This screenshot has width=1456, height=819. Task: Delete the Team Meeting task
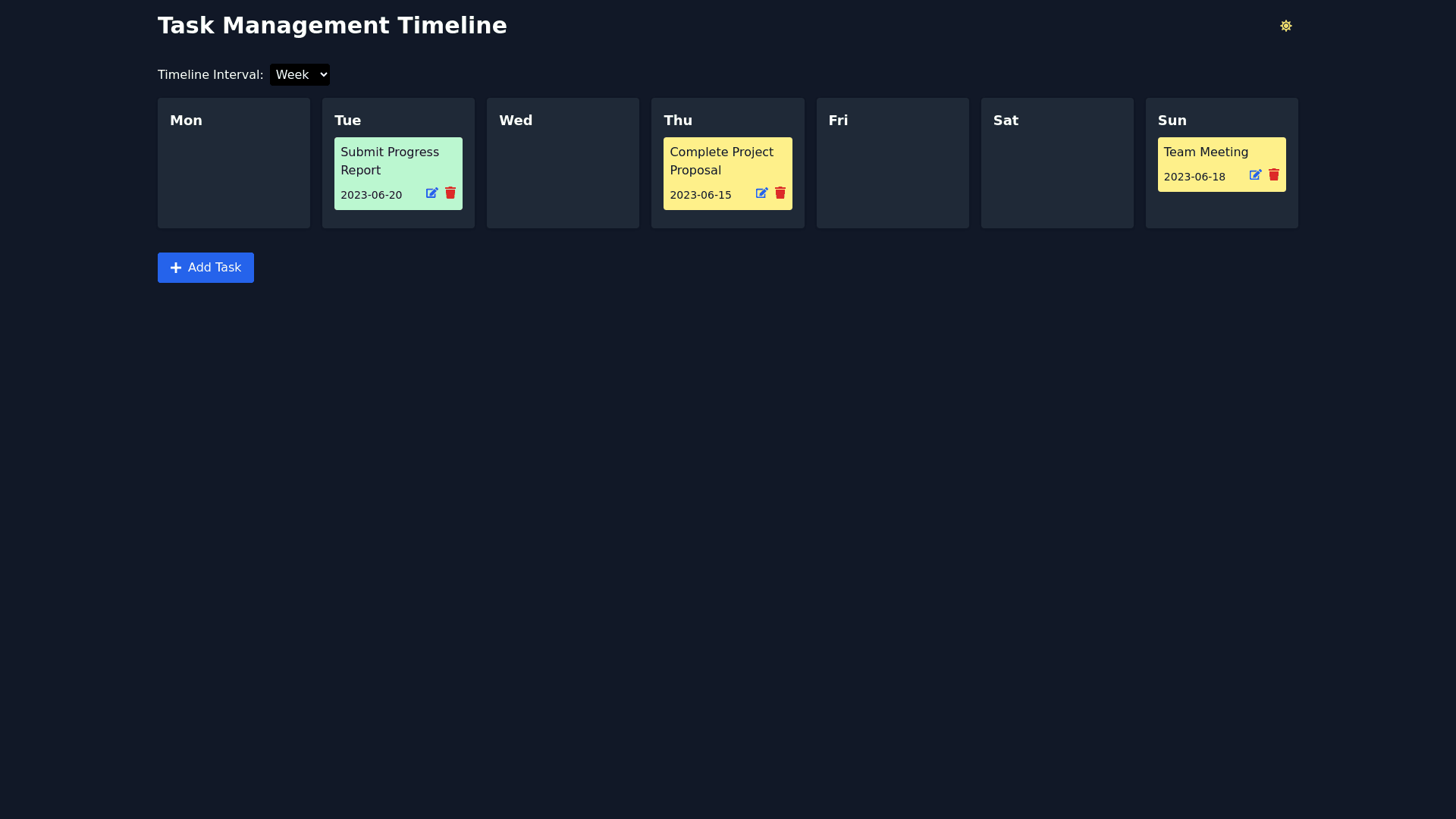tap(1274, 175)
